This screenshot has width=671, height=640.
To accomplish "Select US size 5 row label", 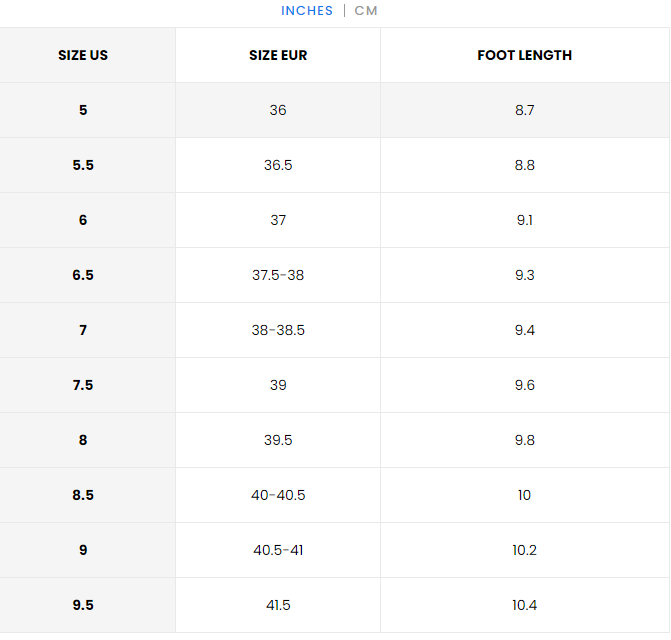I will (83, 110).
